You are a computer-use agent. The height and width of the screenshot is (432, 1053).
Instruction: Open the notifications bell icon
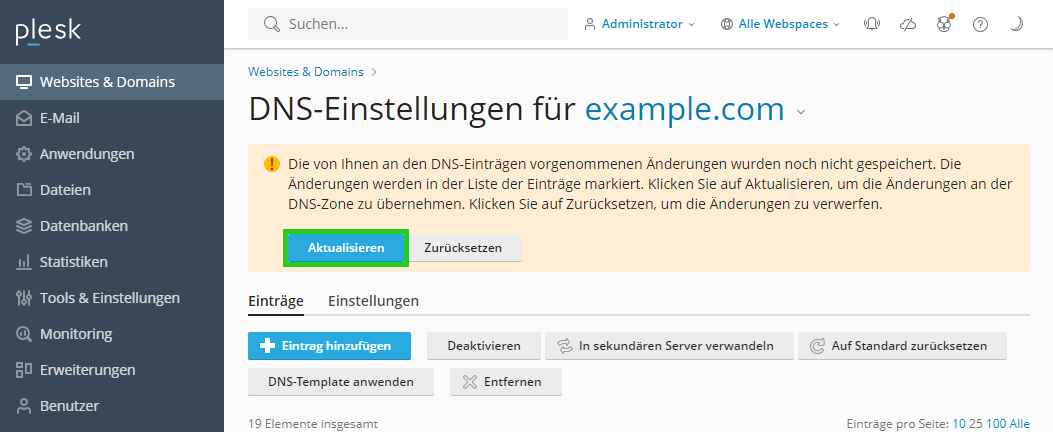(x=872, y=24)
